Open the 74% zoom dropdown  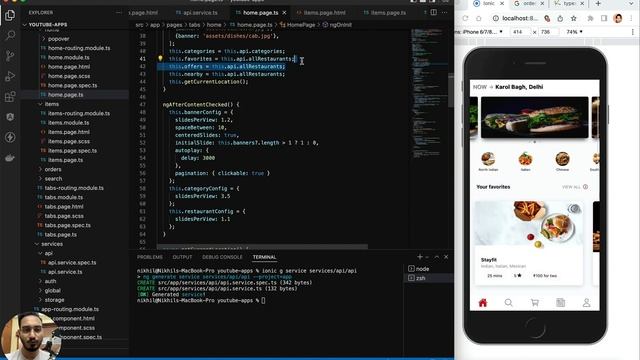(x=574, y=32)
